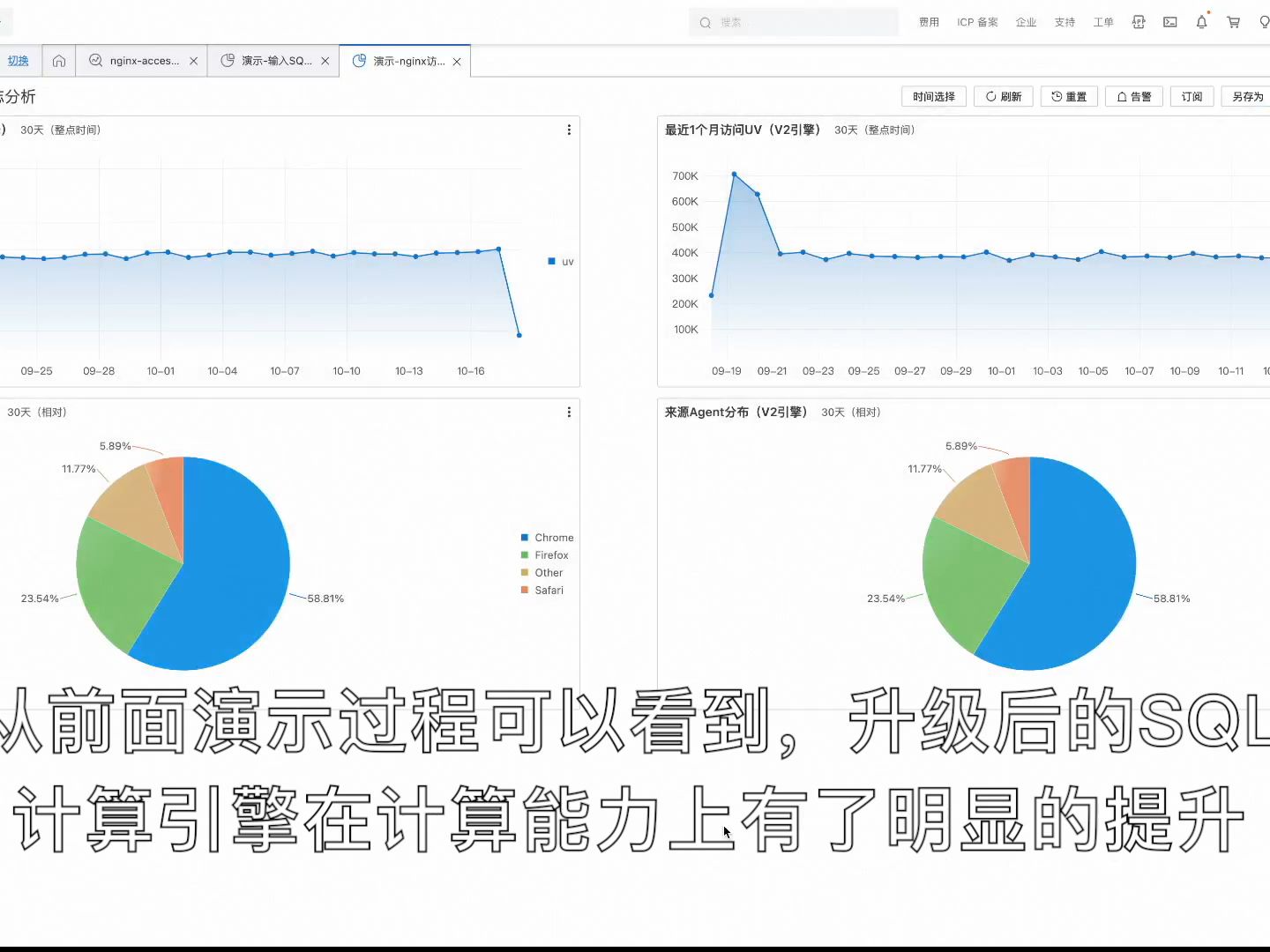
Task: Open the notification bell icon
Action: point(1201,21)
